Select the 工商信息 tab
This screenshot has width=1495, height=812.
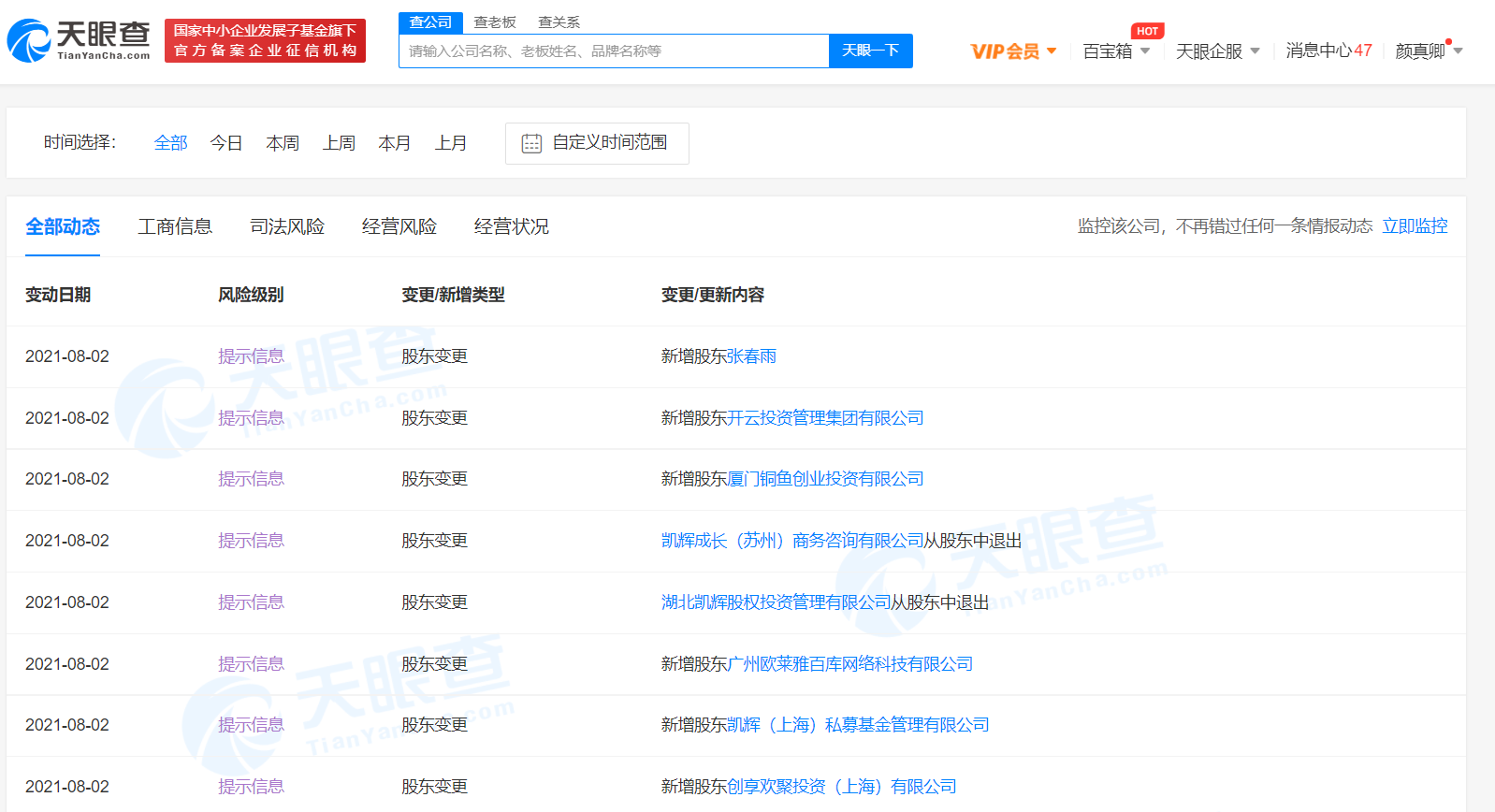tap(175, 226)
